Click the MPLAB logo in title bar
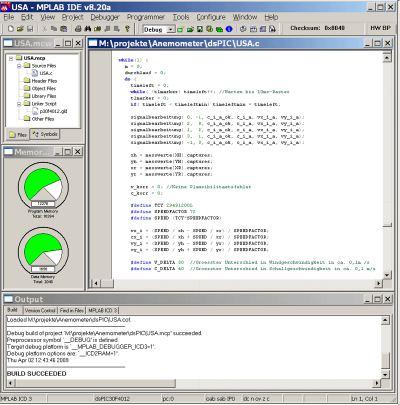This screenshot has width=400, height=405. tap(5, 7)
